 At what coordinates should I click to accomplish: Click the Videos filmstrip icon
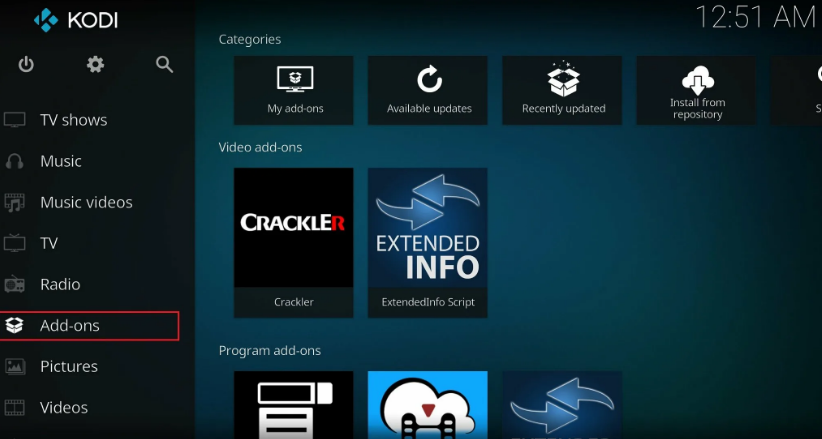click(x=14, y=407)
